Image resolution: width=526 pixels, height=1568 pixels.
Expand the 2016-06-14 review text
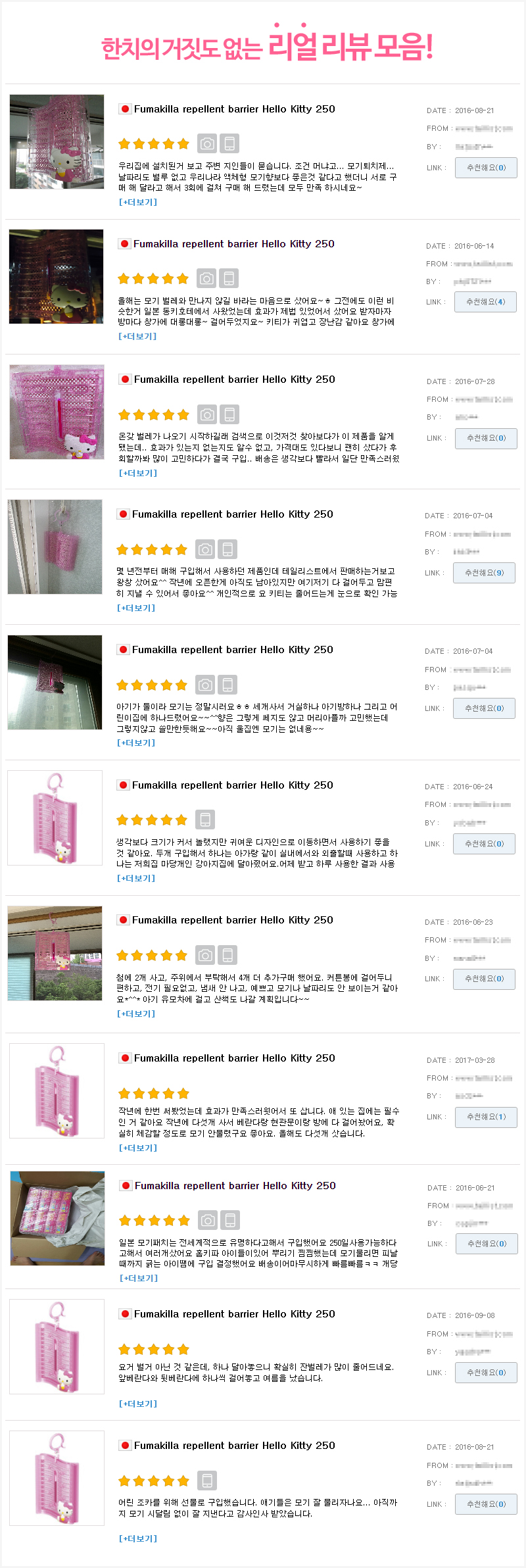tap(137, 336)
